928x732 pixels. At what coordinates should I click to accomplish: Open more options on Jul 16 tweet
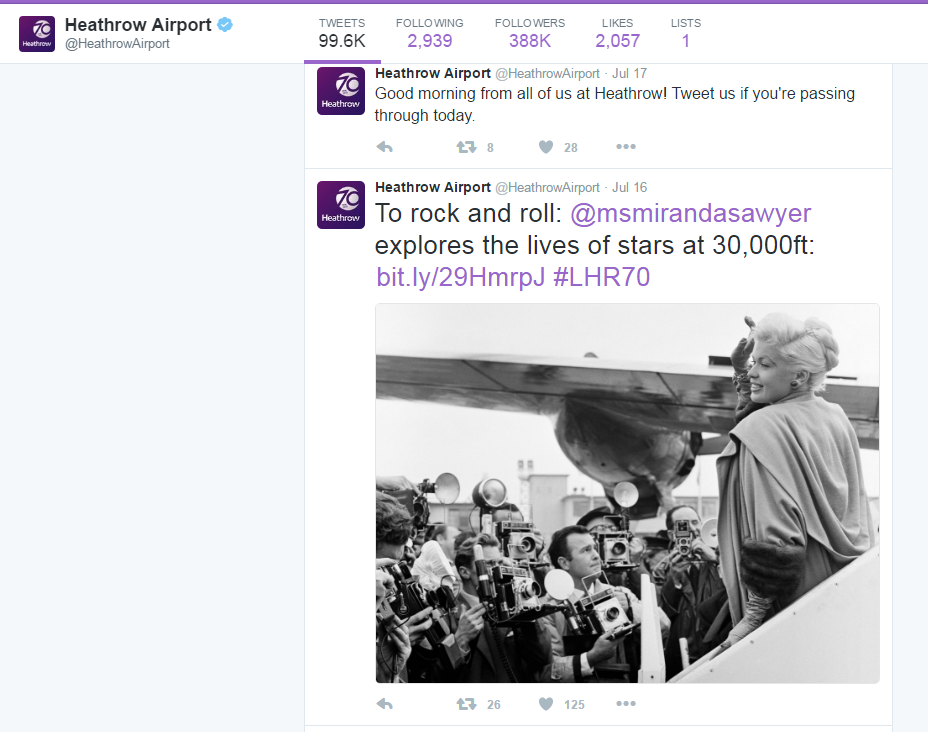(x=626, y=703)
